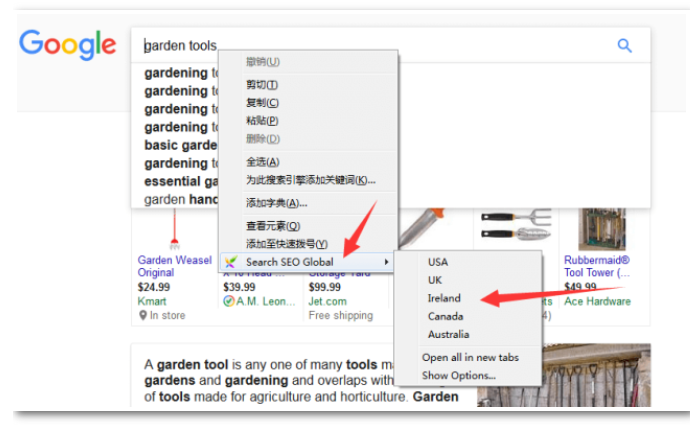Viewport: 691px width, 425px height.
Task: Select USA in the submenu
Action: coord(438,262)
